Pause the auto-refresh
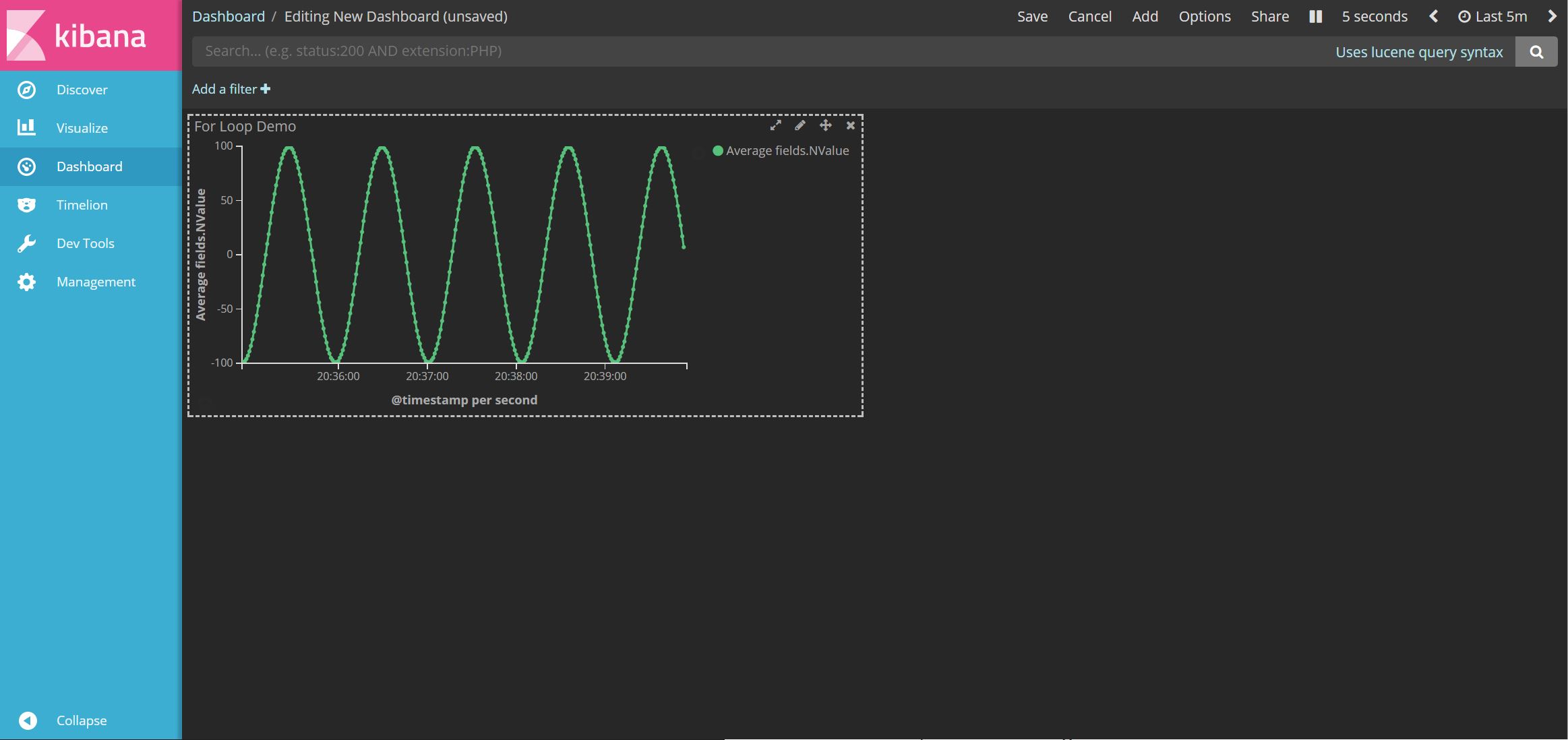Viewport: 1568px width, 740px height. (x=1315, y=16)
